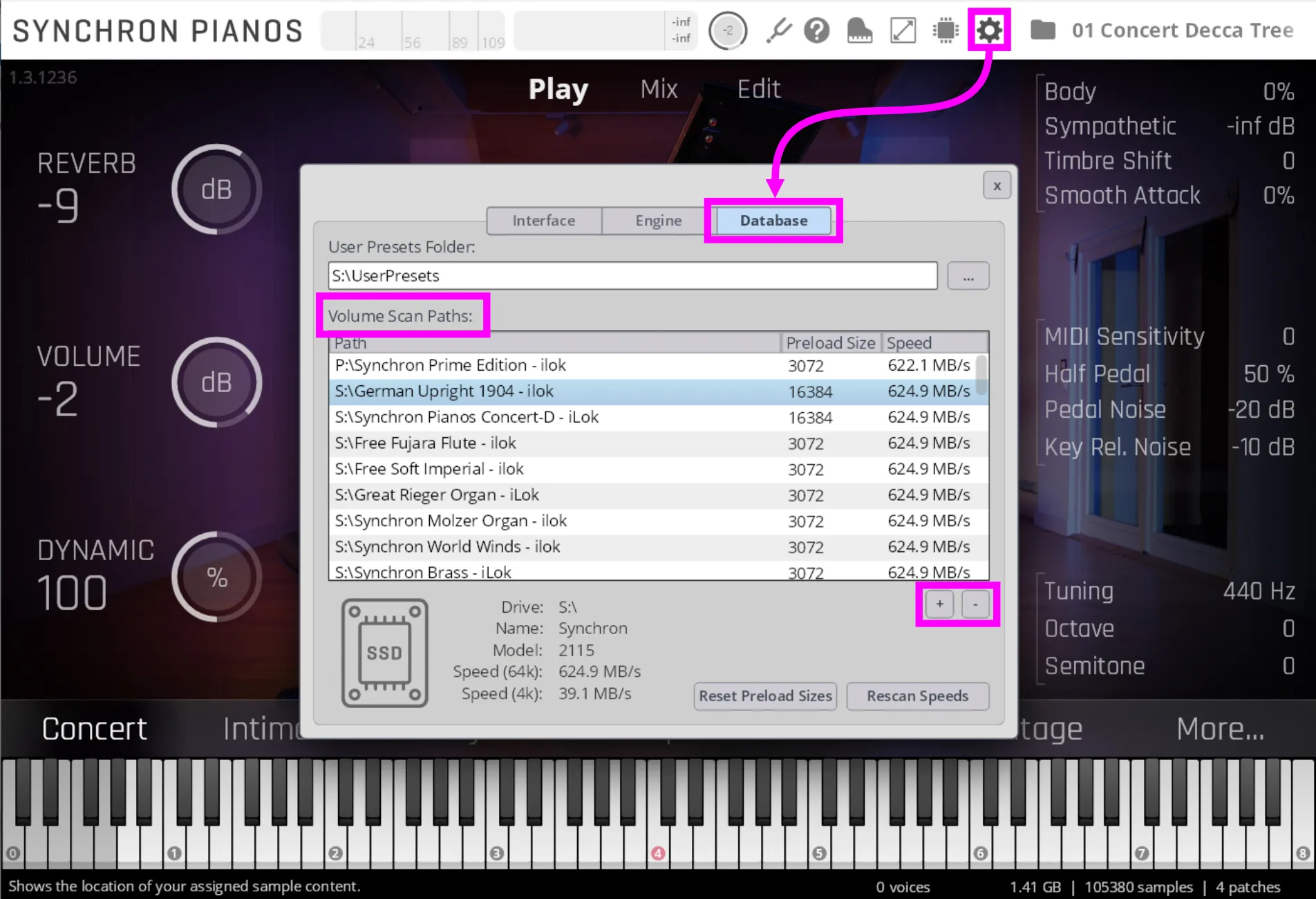Open preset browser folder icon
This screenshot has width=1316, height=899.
1042,30
